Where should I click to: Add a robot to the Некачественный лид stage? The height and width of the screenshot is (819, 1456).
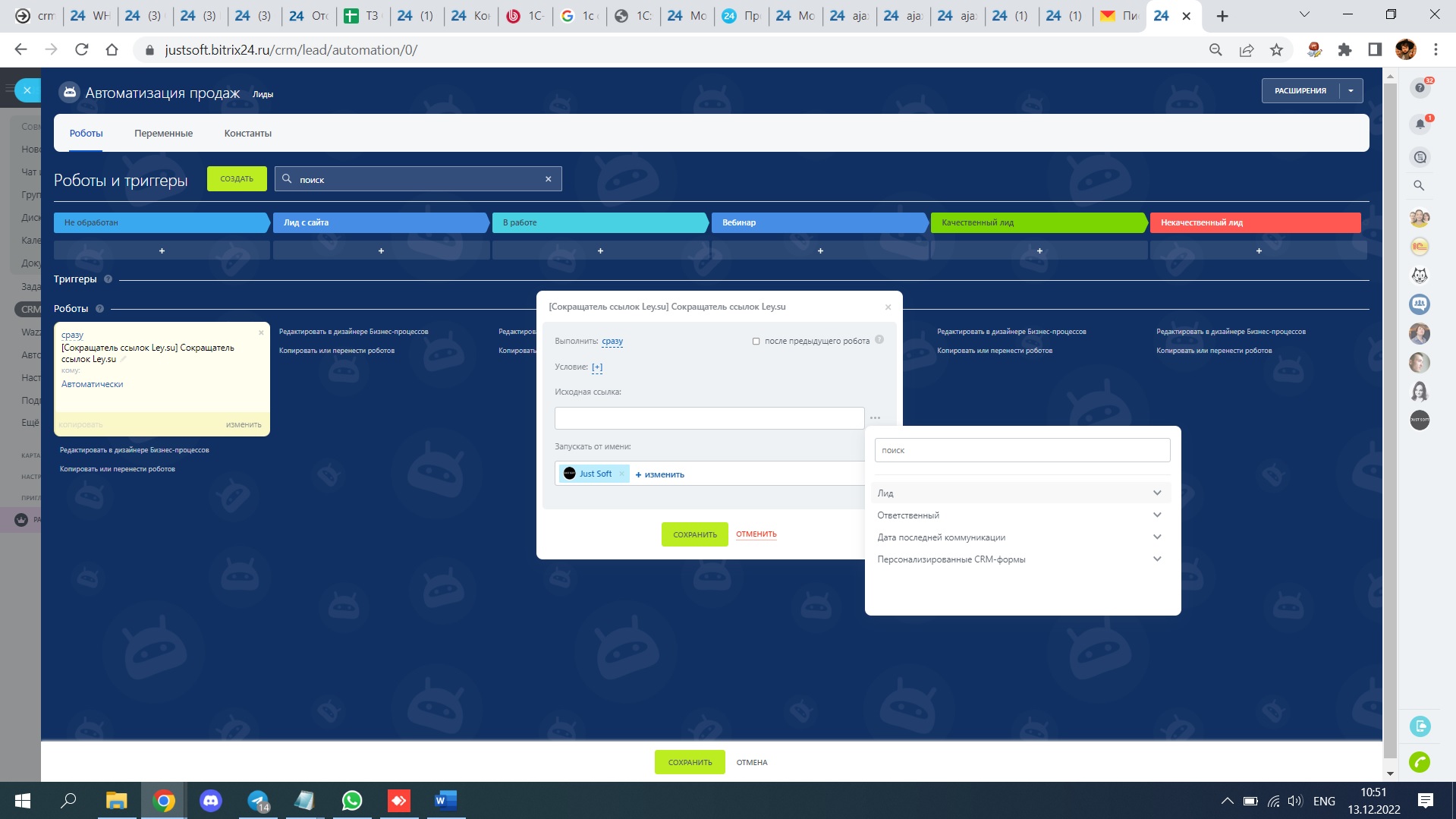[1259, 250]
